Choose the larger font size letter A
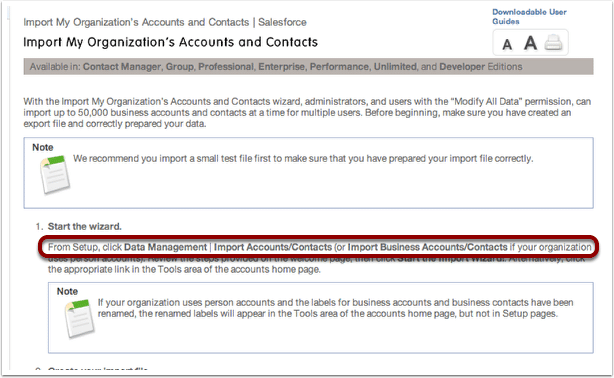The height and width of the screenshot is (378, 614). click(x=530, y=43)
